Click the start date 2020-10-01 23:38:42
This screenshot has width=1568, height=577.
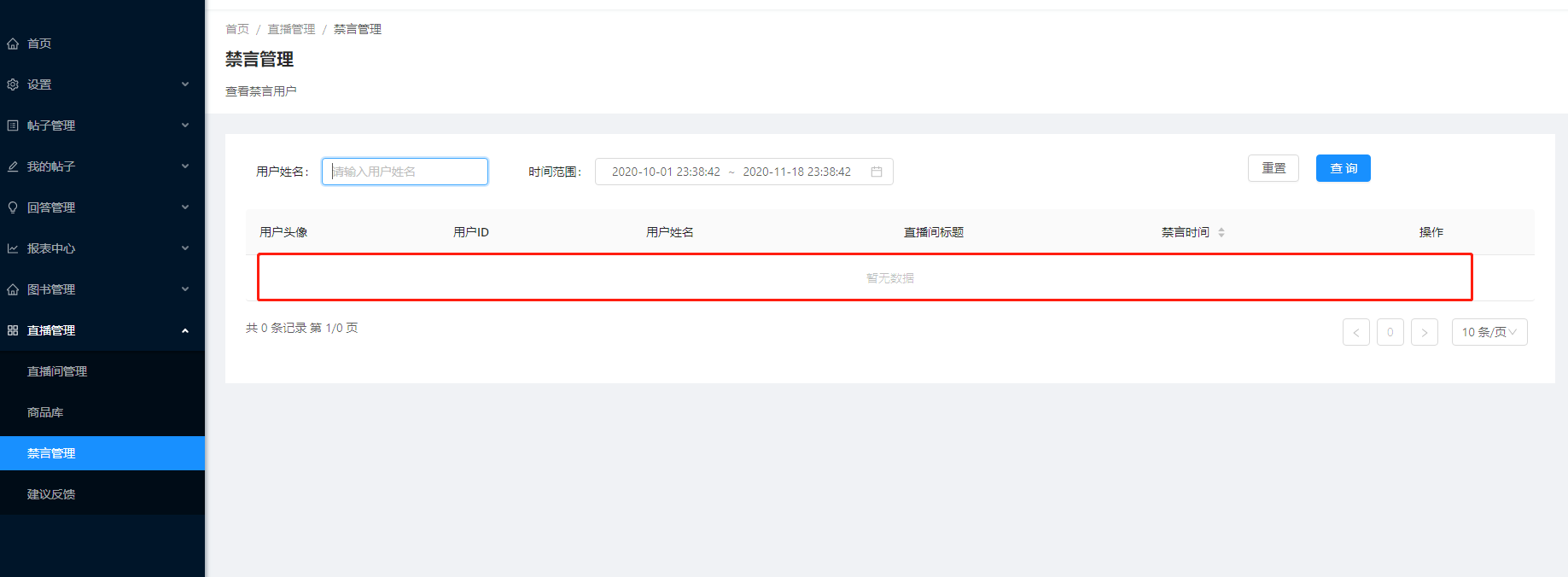(666, 172)
